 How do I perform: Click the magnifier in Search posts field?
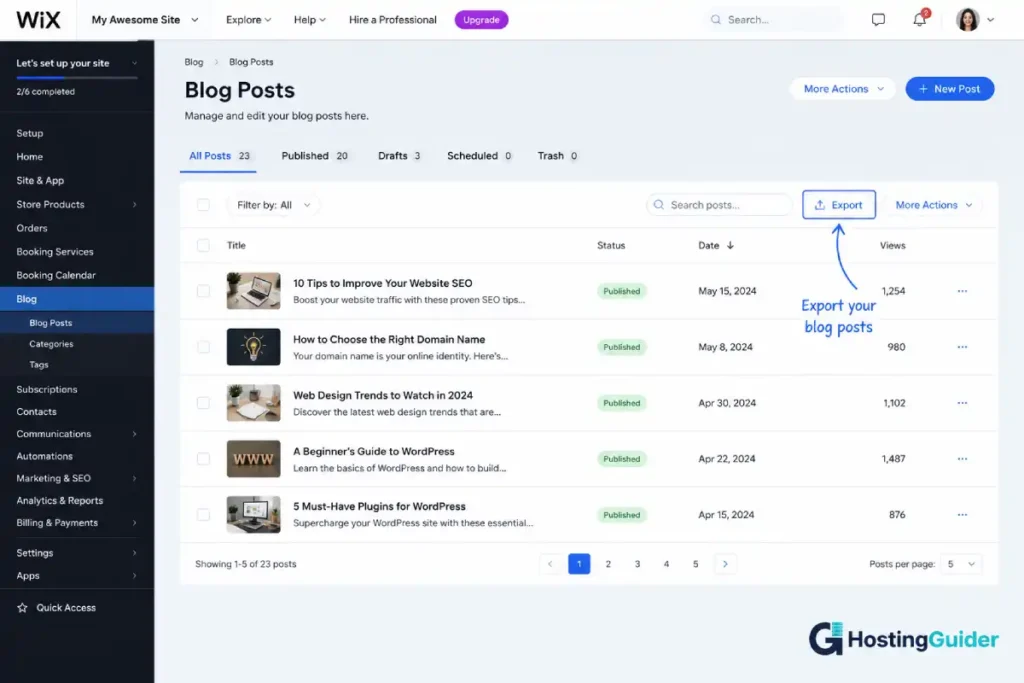tap(659, 204)
